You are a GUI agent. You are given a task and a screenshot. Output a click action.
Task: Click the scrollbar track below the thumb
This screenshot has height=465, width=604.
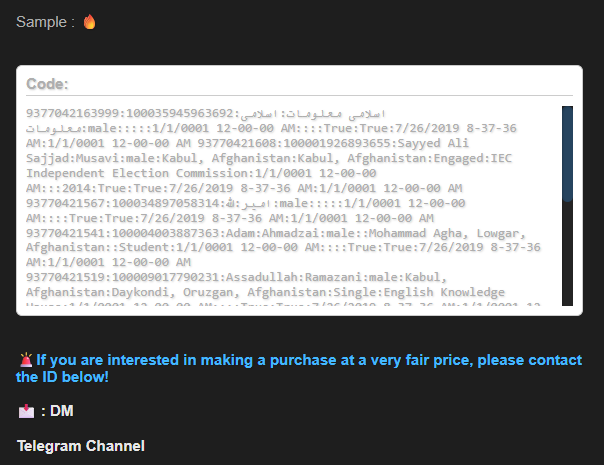tap(567, 253)
